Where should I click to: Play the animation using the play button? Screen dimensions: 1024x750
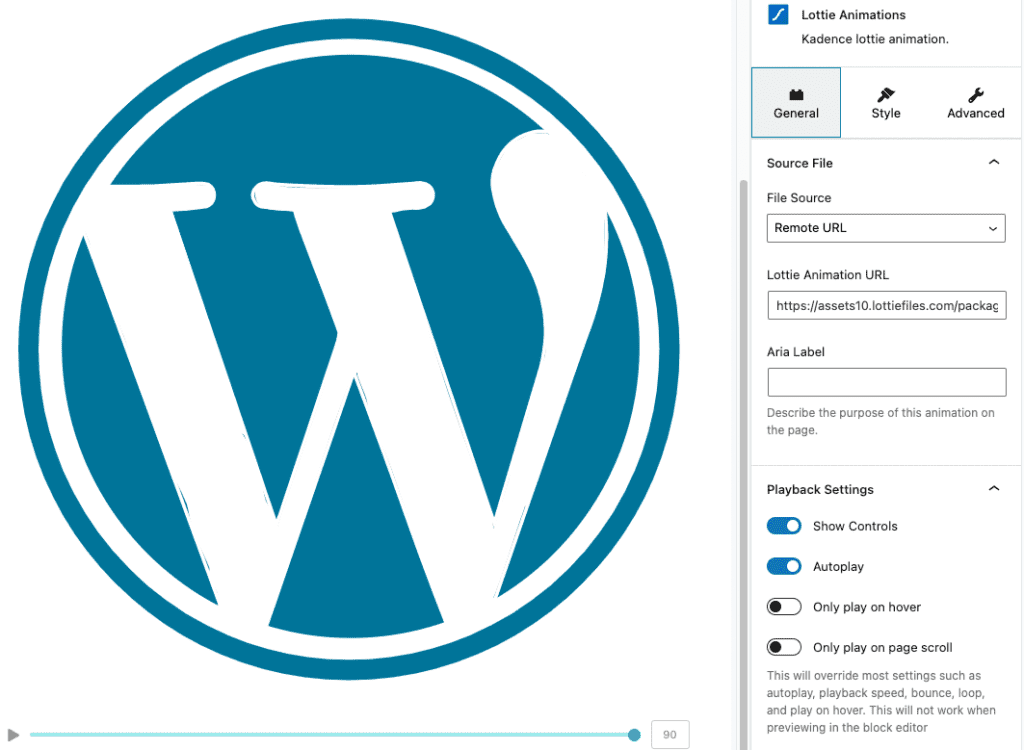(13, 735)
